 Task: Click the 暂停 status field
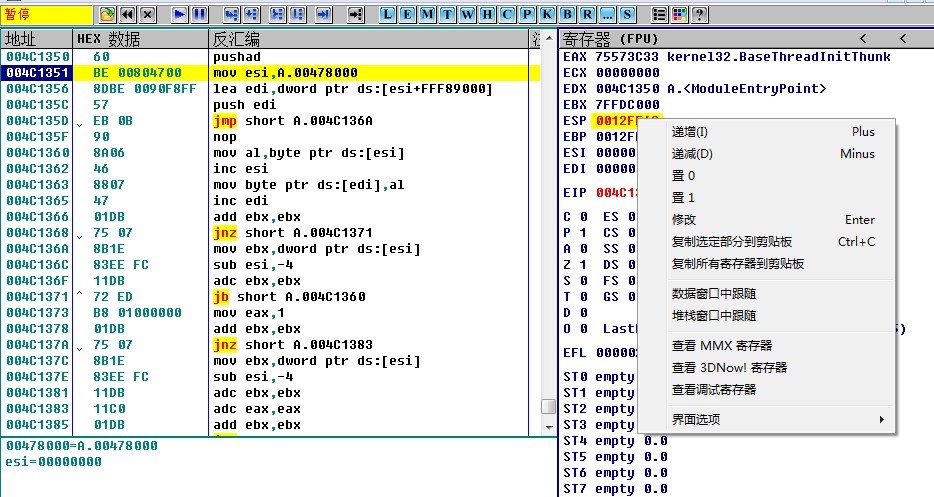pos(46,14)
